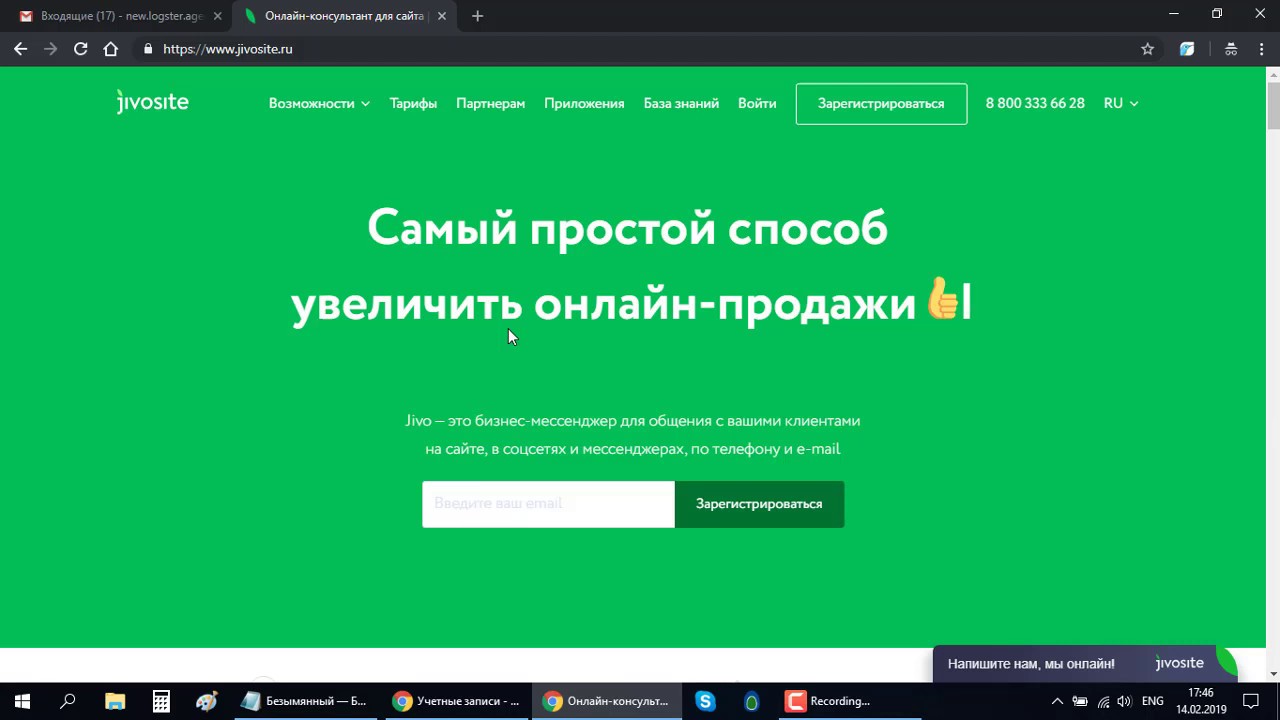Click the email input field
Viewport: 1280px width, 720px height.
pyautogui.click(x=548, y=504)
